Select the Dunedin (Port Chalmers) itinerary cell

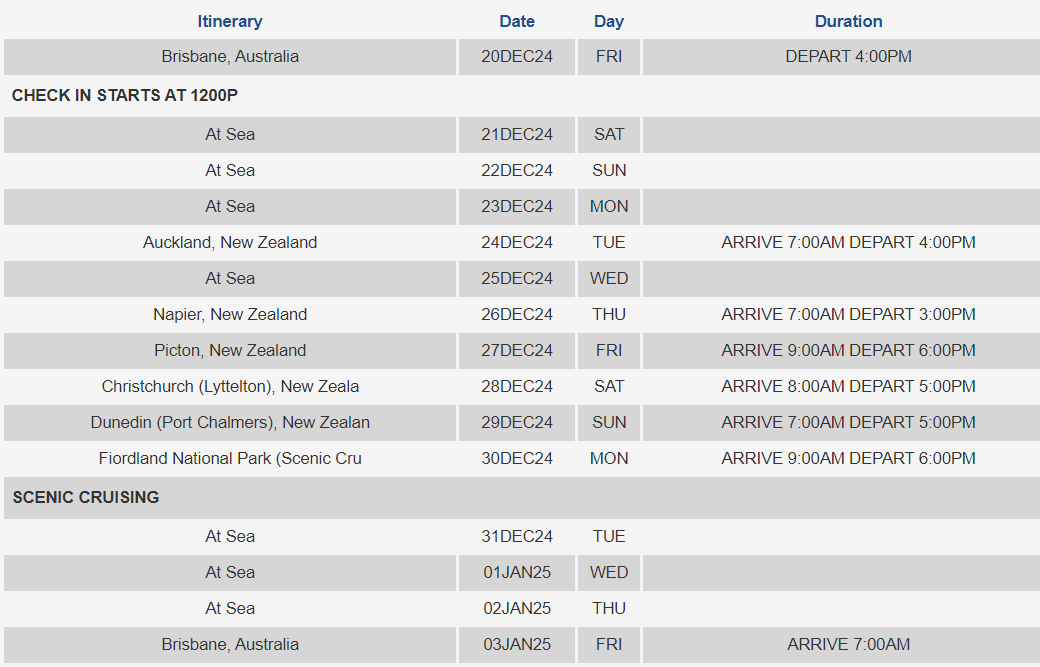point(230,422)
